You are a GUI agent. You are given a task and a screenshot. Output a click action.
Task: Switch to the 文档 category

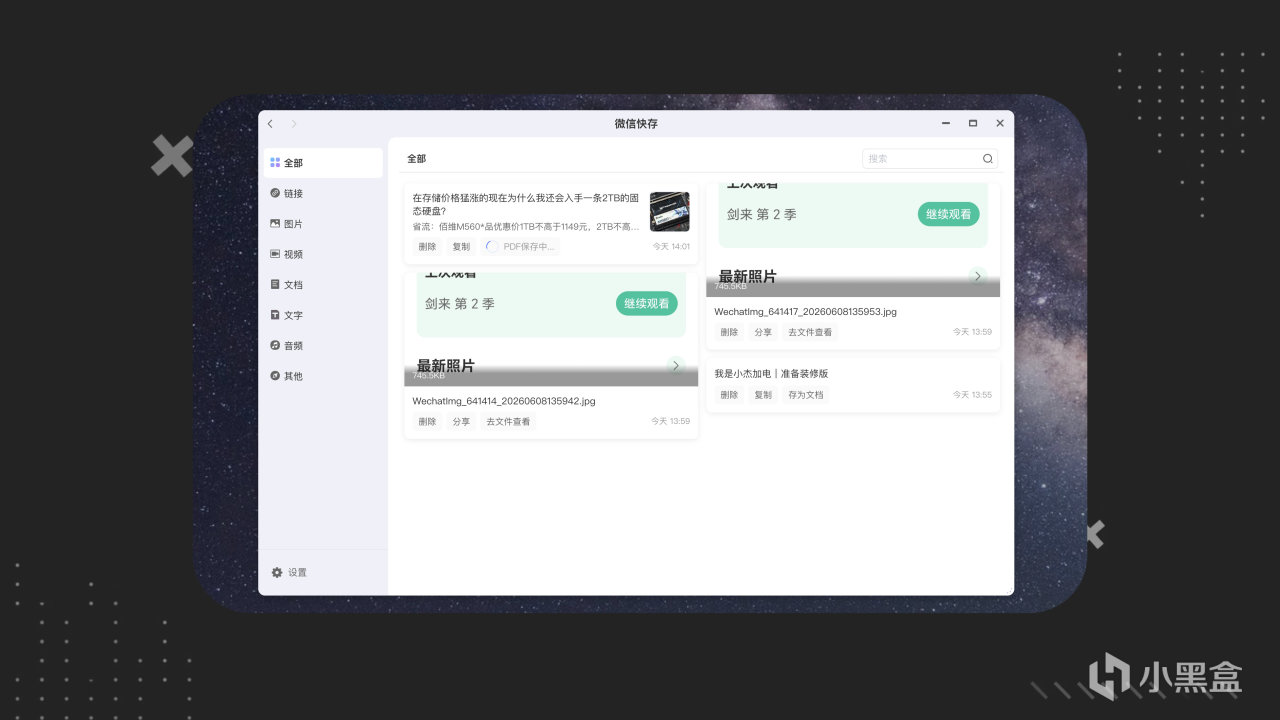(x=323, y=285)
